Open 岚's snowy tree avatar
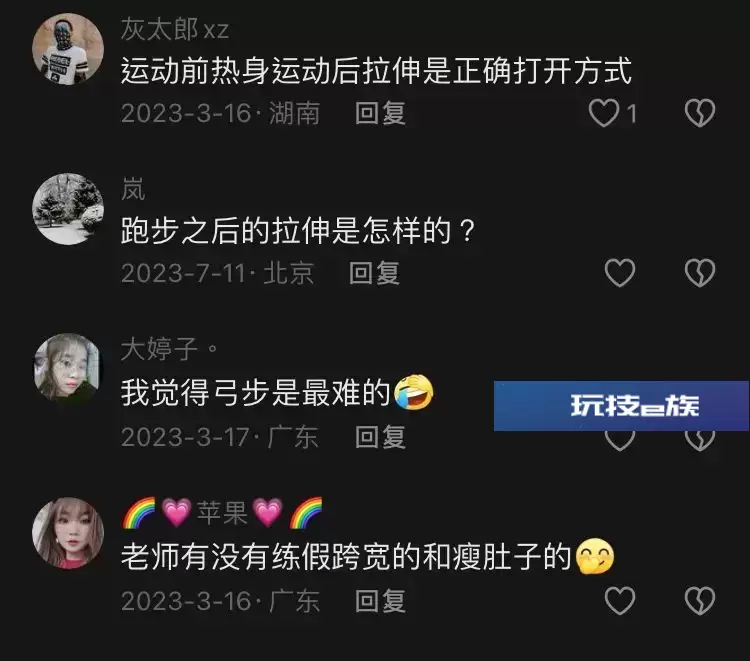The image size is (750, 661). [68, 209]
